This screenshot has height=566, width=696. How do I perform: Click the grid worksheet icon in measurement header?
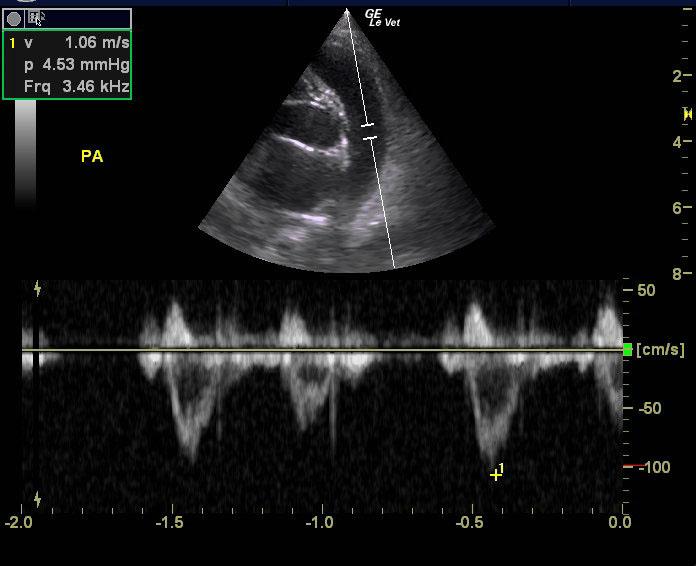[x=33, y=17]
